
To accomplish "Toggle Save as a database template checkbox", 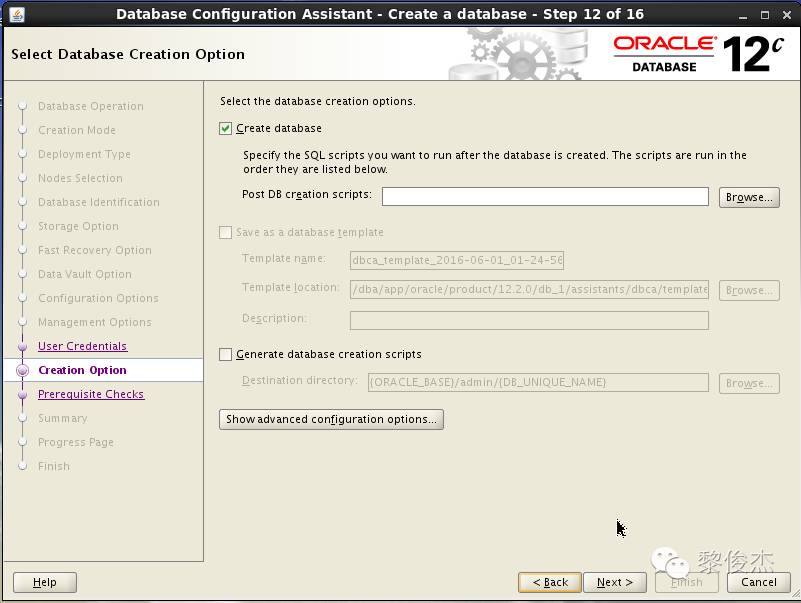I will pos(225,233).
